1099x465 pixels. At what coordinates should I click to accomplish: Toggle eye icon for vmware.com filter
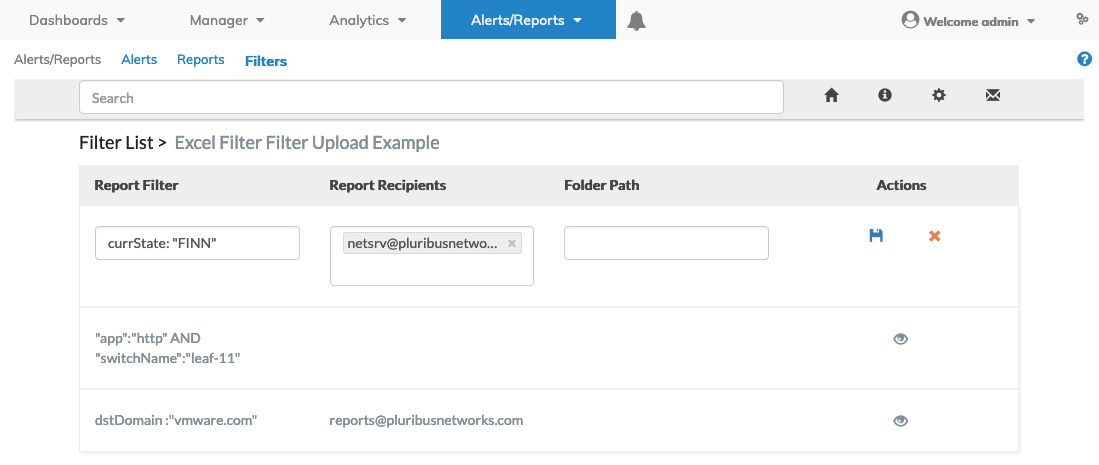click(900, 421)
